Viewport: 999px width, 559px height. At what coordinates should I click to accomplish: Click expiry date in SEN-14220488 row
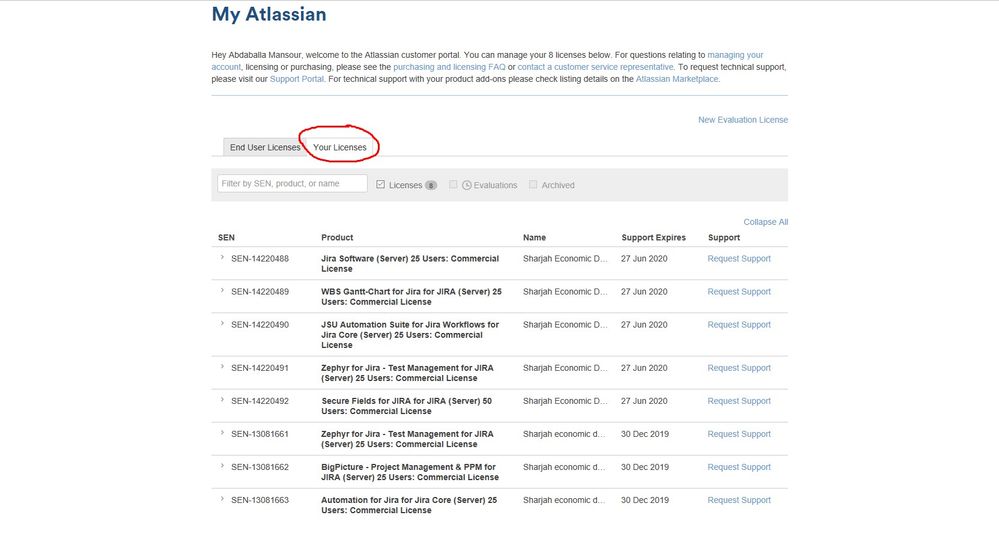tap(644, 259)
